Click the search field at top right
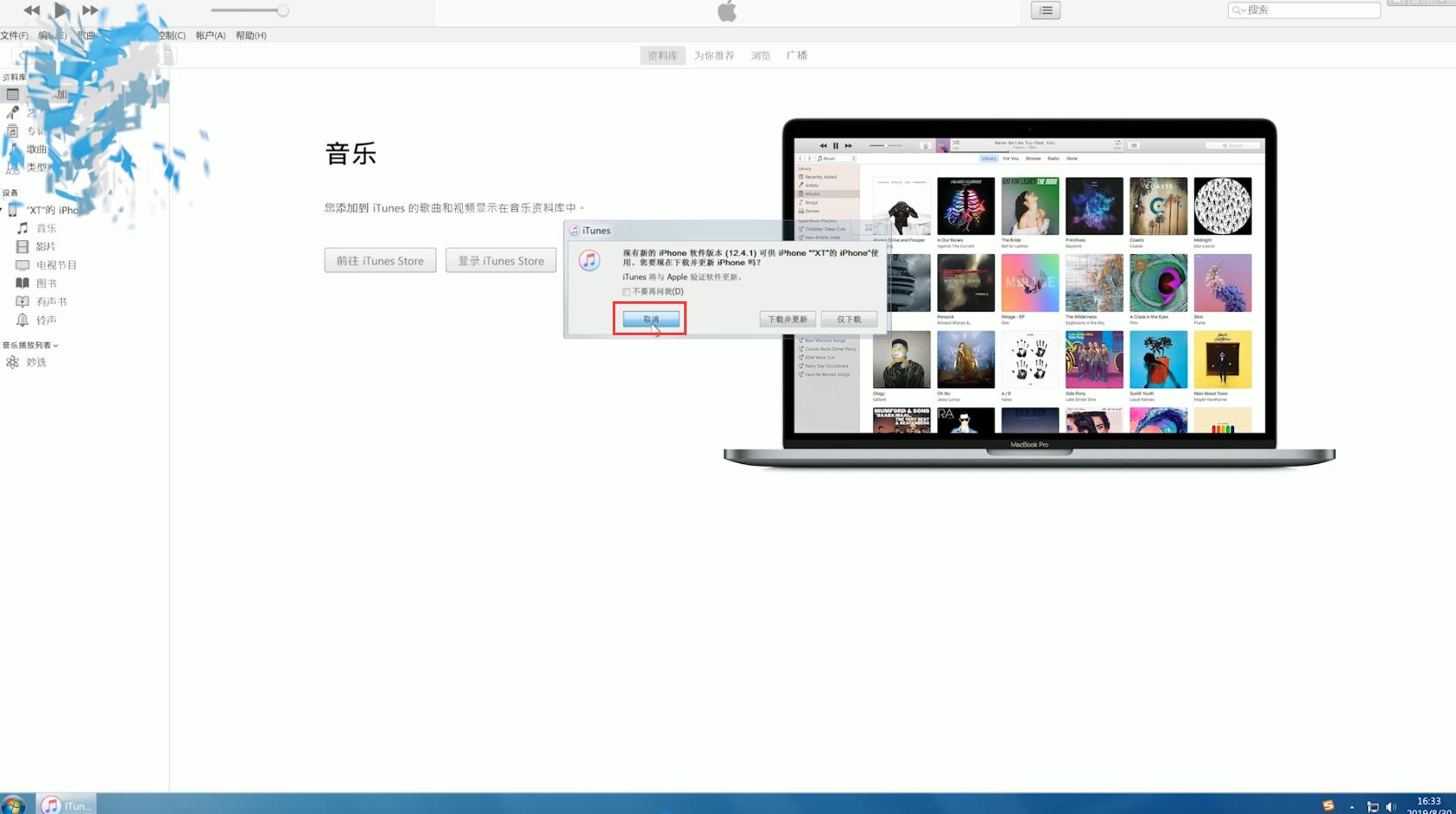The height and width of the screenshot is (814, 1456). tap(1304, 10)
